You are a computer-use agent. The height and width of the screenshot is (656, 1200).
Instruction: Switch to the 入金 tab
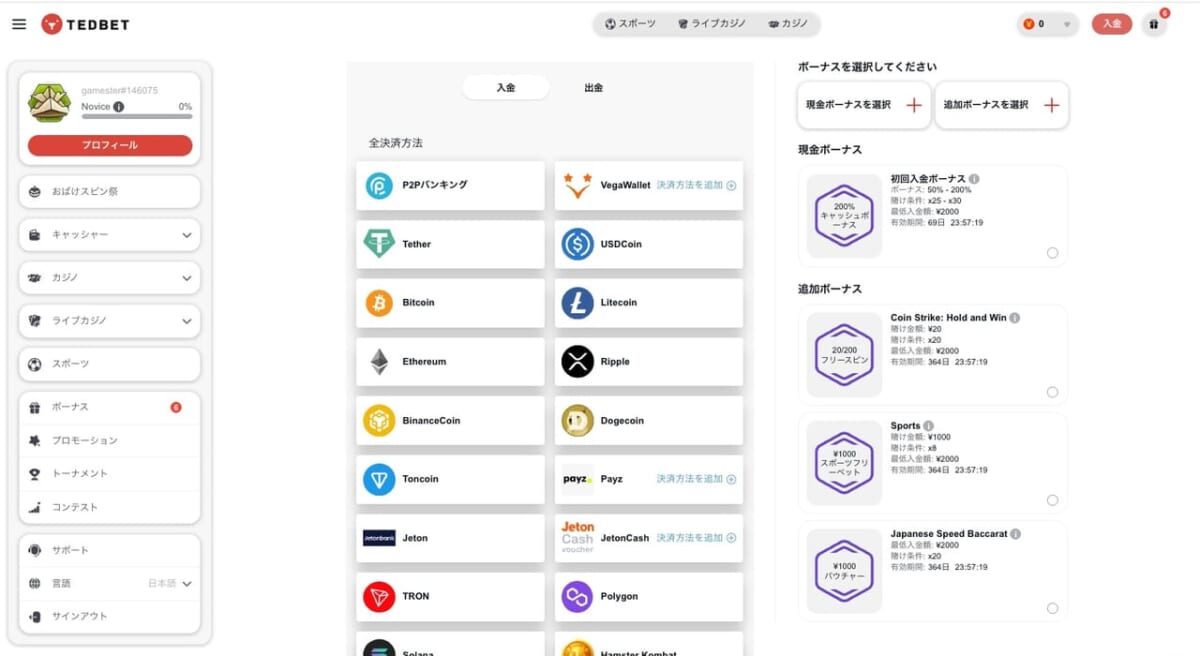(x=505, y=87)
